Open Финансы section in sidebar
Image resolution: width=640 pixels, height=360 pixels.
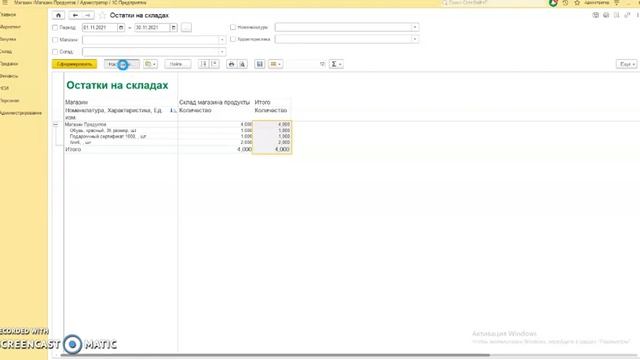9,76
